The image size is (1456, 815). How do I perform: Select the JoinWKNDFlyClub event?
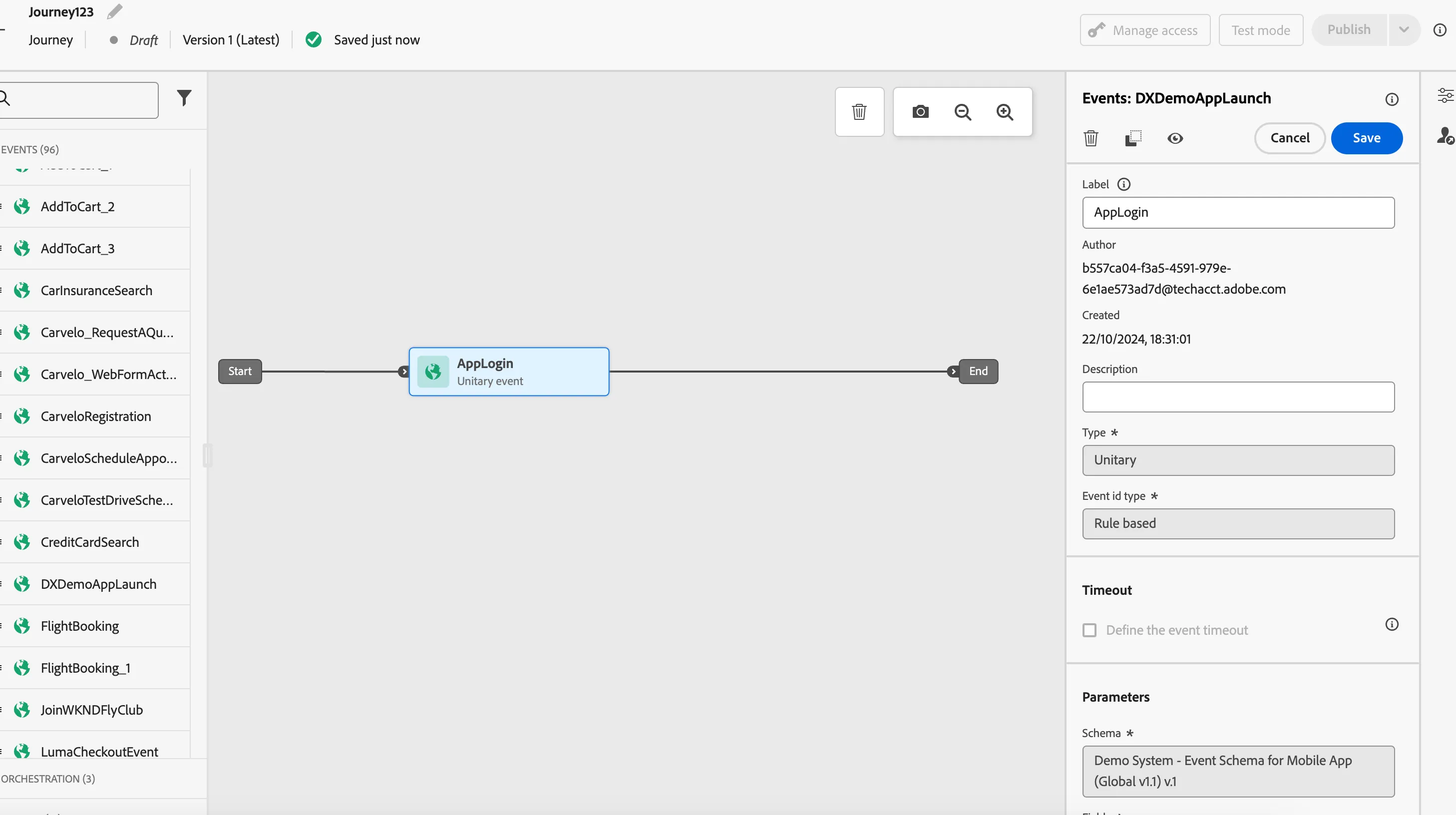[95, 710]
